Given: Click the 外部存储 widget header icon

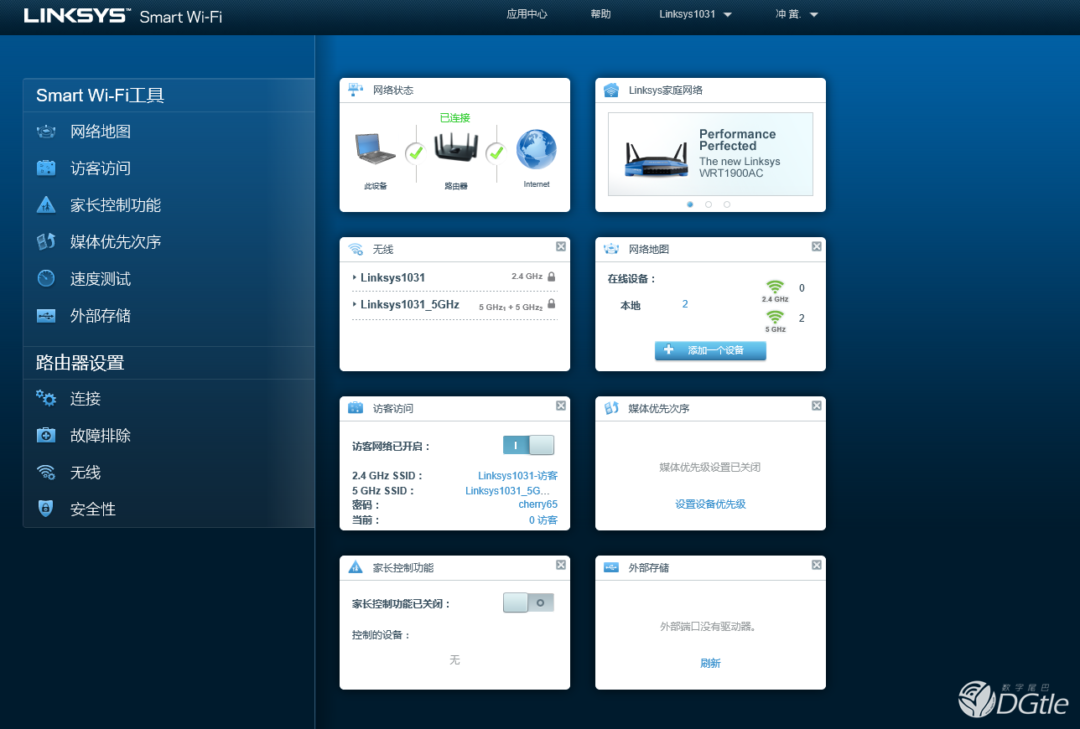Looking at the screenshot, I should (x=611, y=567).
